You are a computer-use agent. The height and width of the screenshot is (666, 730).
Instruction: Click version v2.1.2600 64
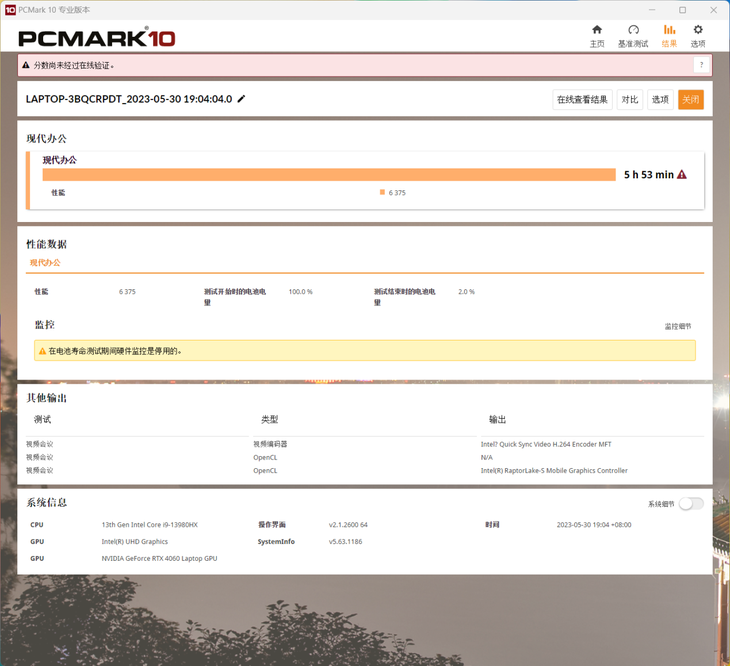[348, 525]
